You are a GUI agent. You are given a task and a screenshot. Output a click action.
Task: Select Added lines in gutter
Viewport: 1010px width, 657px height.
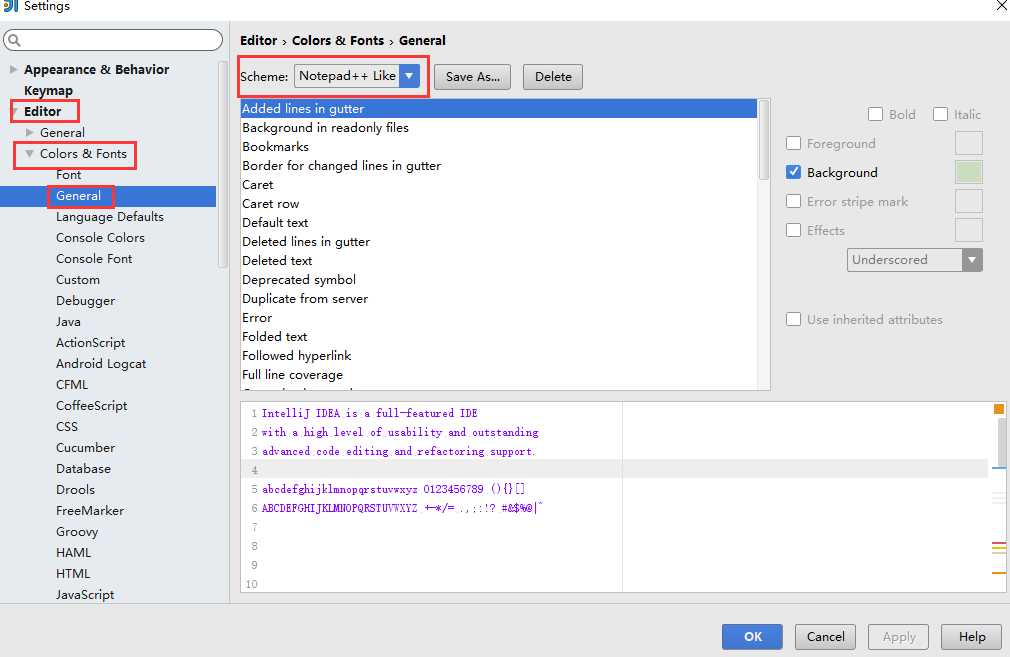pos(499,108)
